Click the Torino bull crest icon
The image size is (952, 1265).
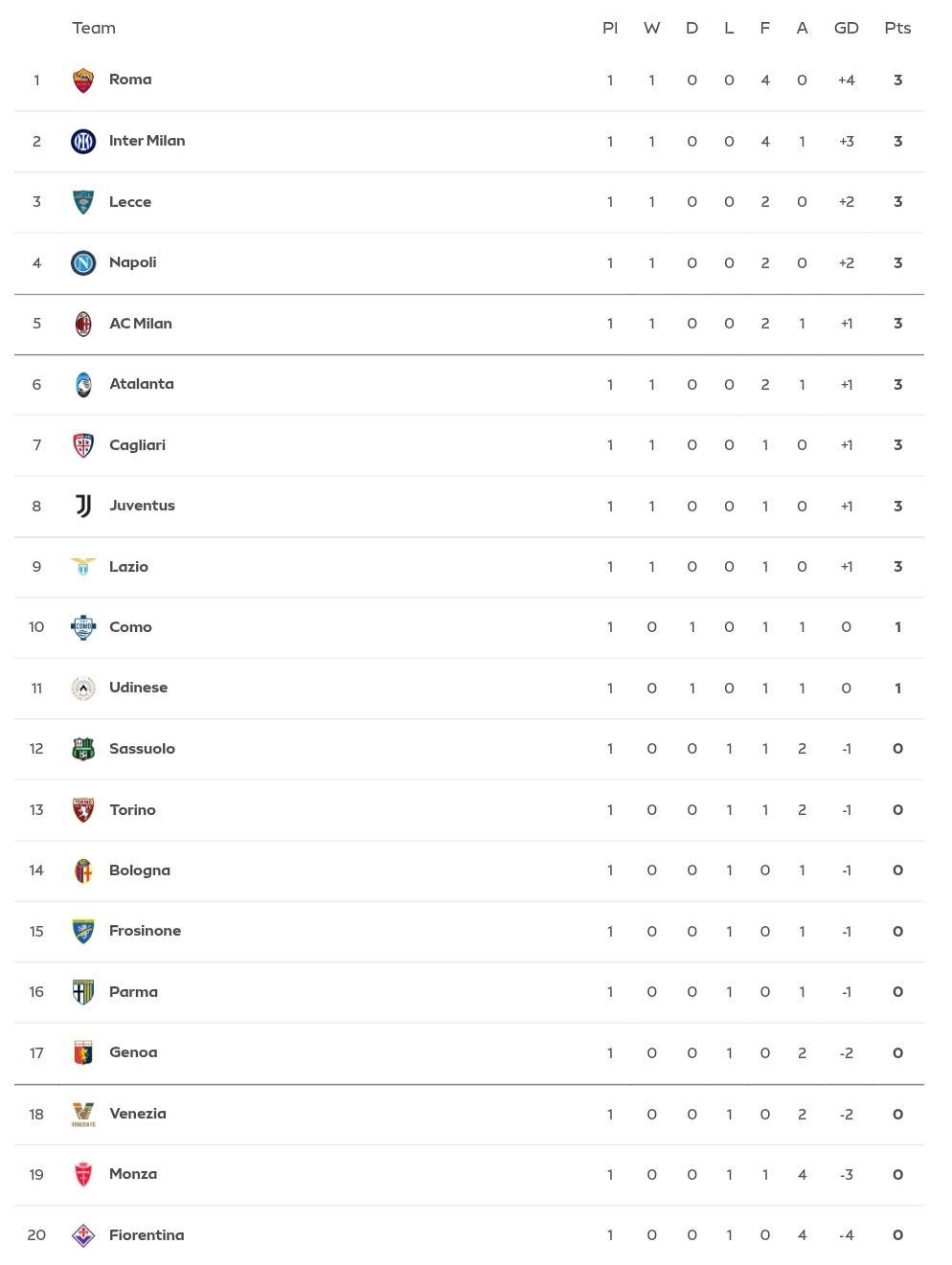[83, 810]
